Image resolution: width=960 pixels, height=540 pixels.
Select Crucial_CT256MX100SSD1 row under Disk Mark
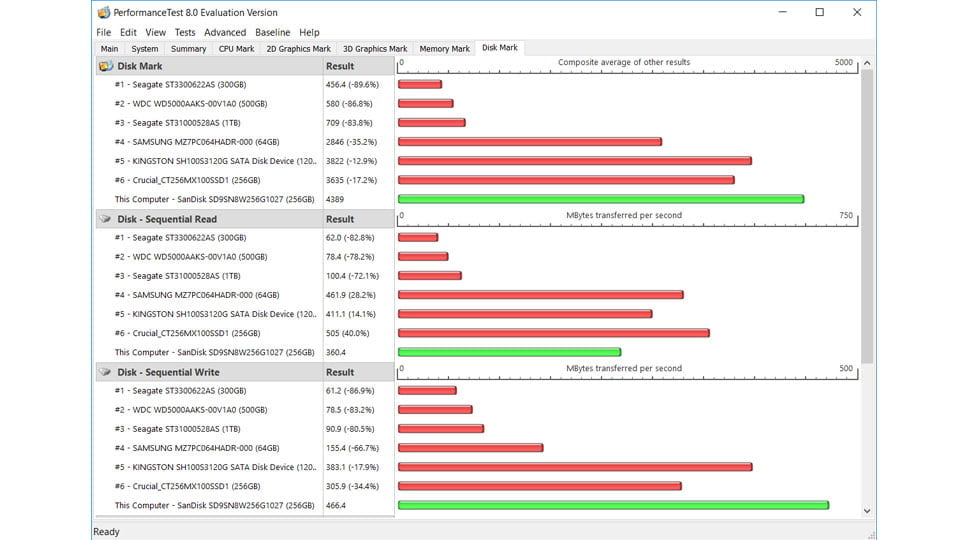pos(187,180)
